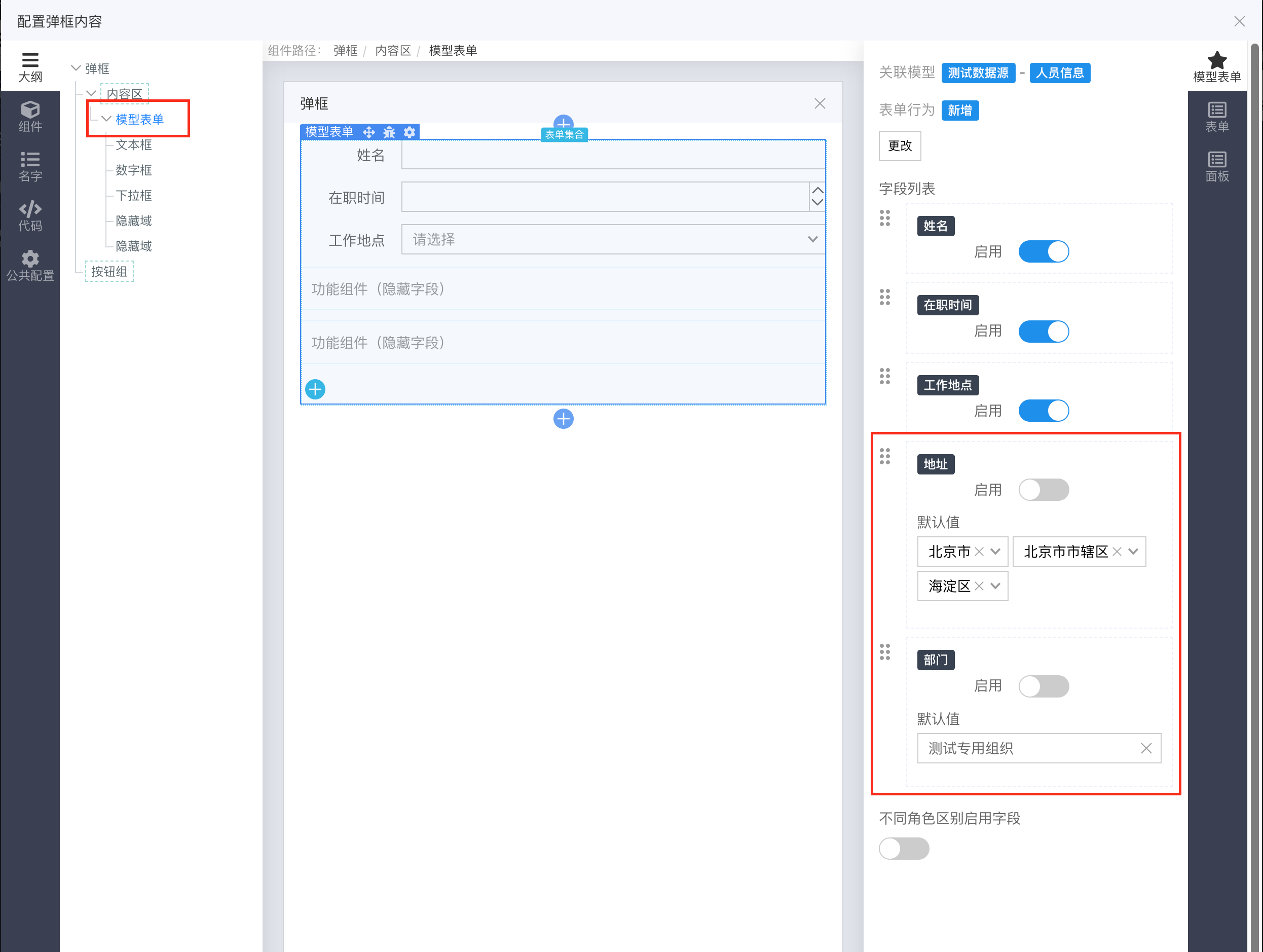The image size is (1263, 952).
Task: Clear the 海淀区 default value
Action: coord(979,586)
